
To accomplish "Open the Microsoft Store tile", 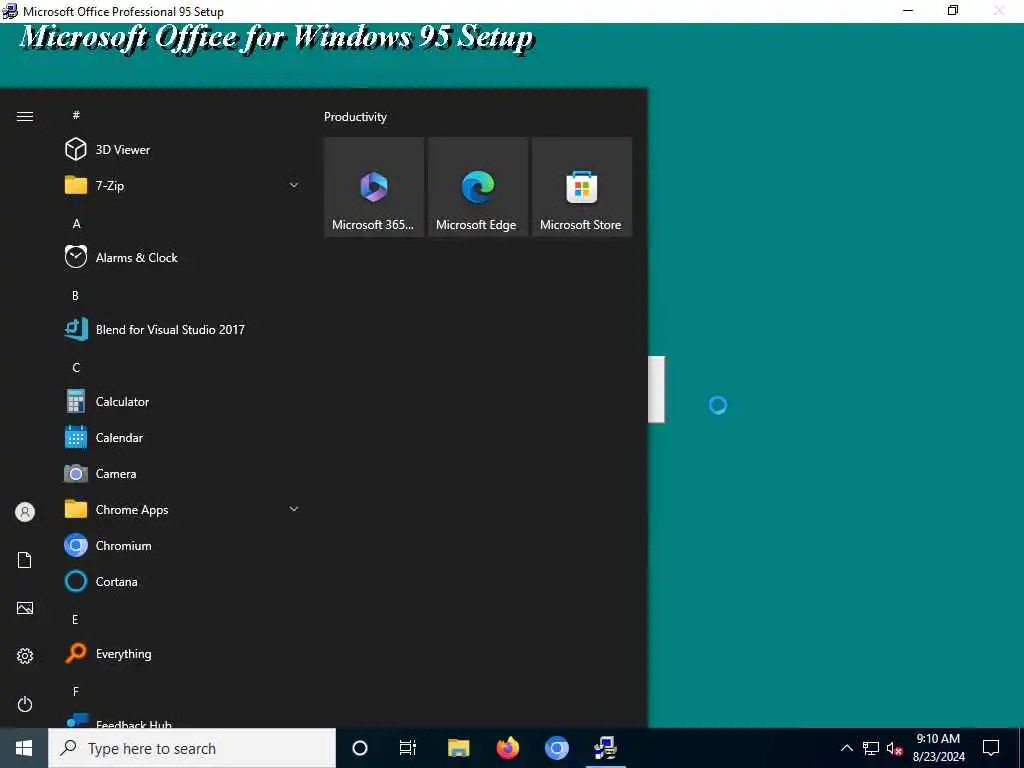I will click(582, 187).
